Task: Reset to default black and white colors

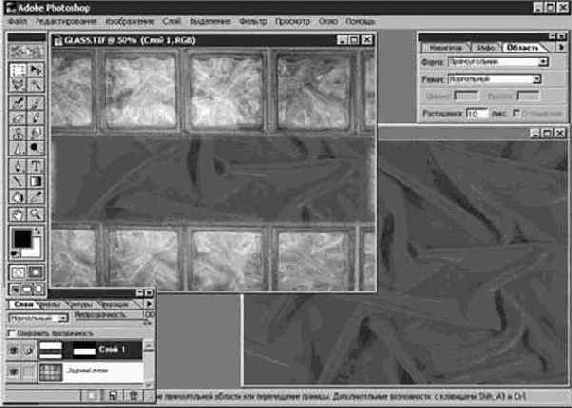Action: point(15,255)
